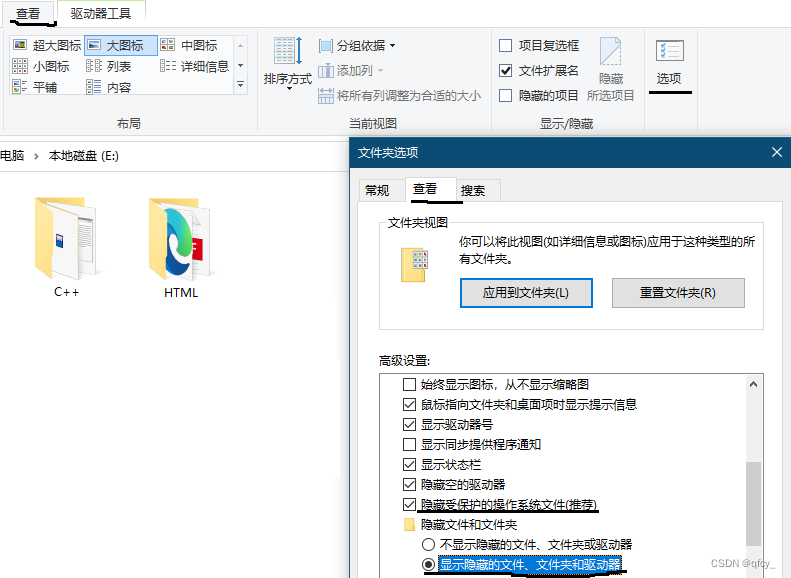The height and width of the screenshot is (578, 791).
Task: Close the Folder Options dialog
Action: (x=776, y=152)
